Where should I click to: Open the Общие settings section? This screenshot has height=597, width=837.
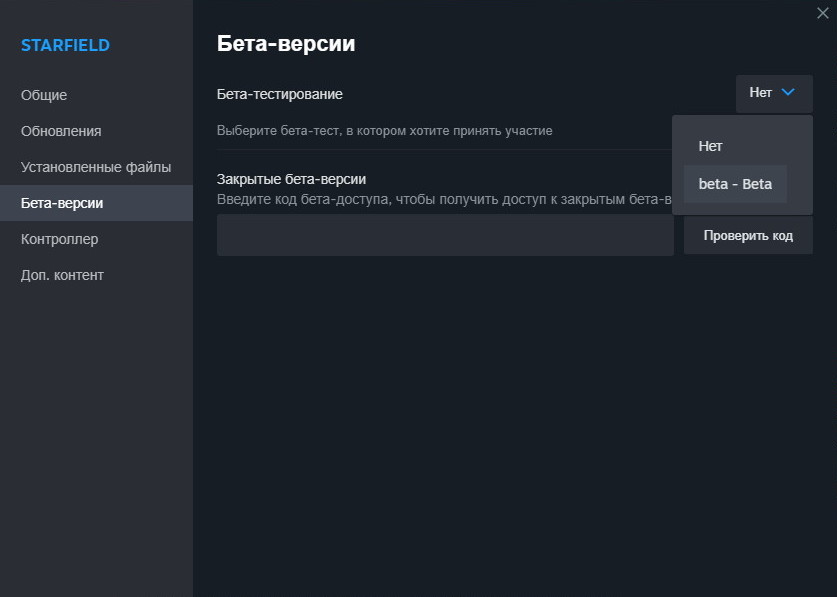tap(44, 95)
